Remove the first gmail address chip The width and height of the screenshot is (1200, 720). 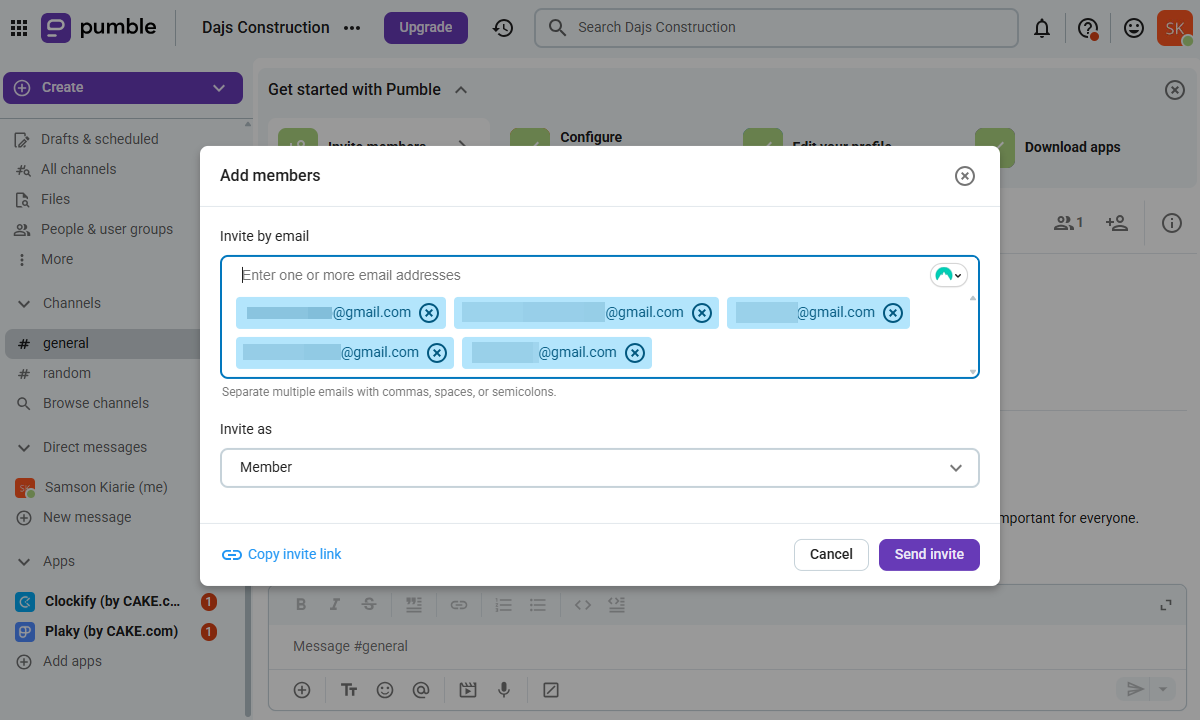tap(429, 313)
